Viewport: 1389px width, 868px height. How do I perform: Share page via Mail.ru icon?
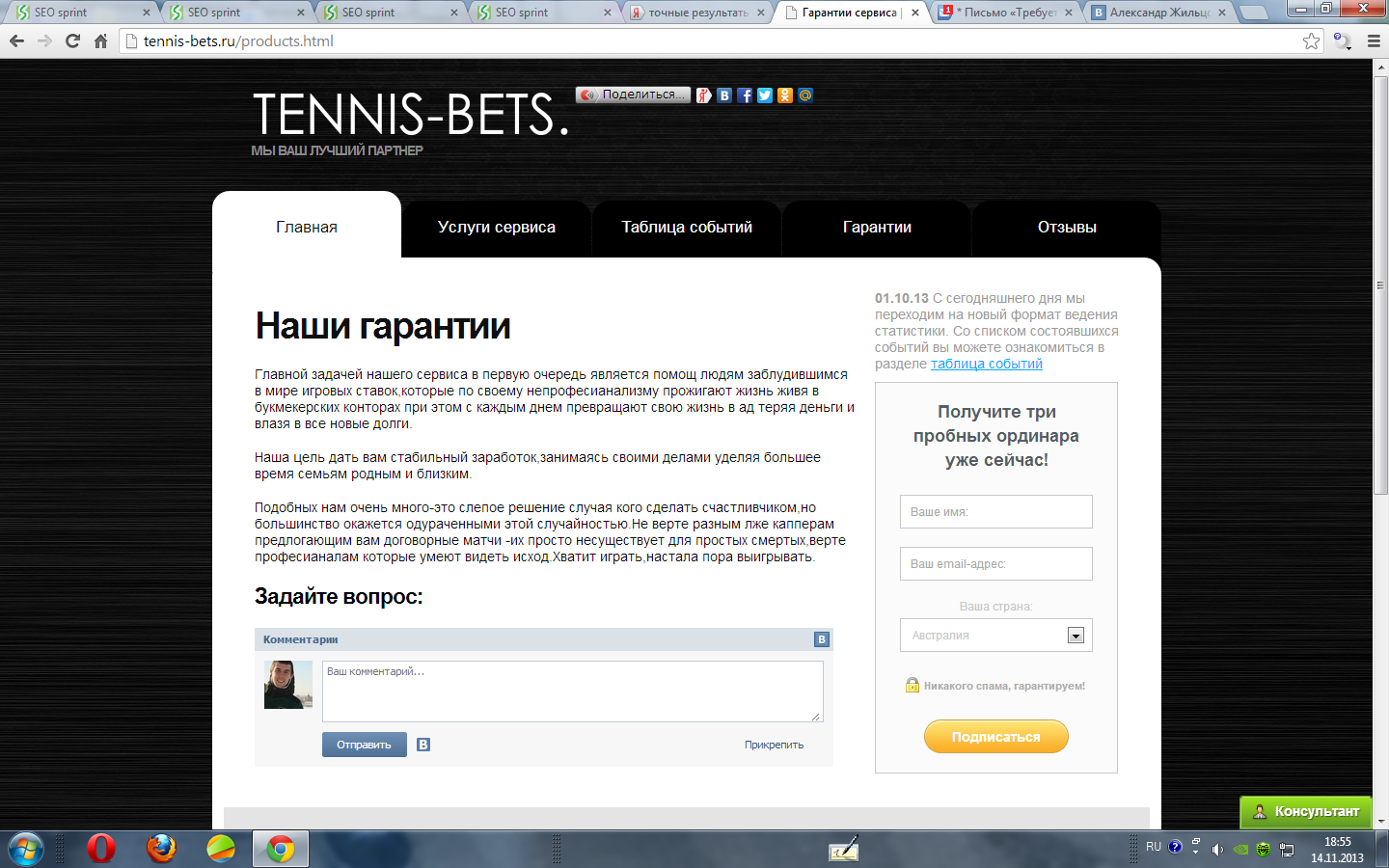pyautogui.click(x=805, y=95)
